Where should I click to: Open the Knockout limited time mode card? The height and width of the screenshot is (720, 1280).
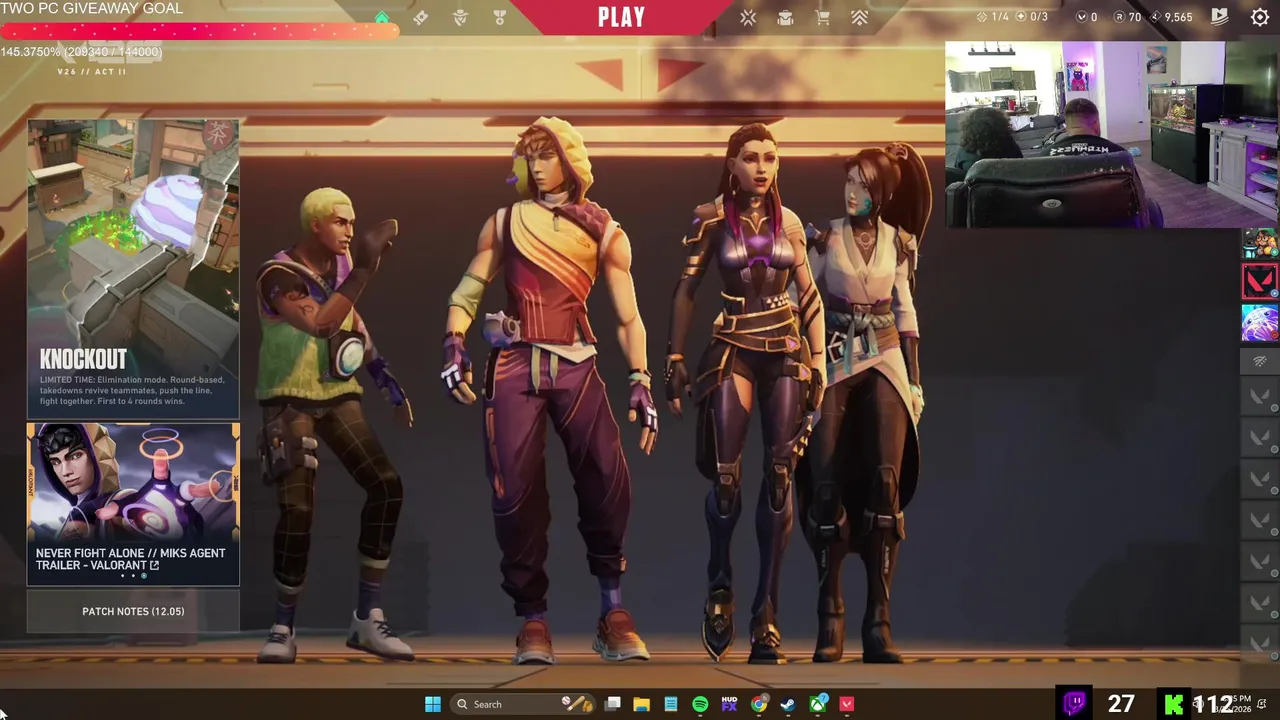pyautogui.click(x=133, y=269)
